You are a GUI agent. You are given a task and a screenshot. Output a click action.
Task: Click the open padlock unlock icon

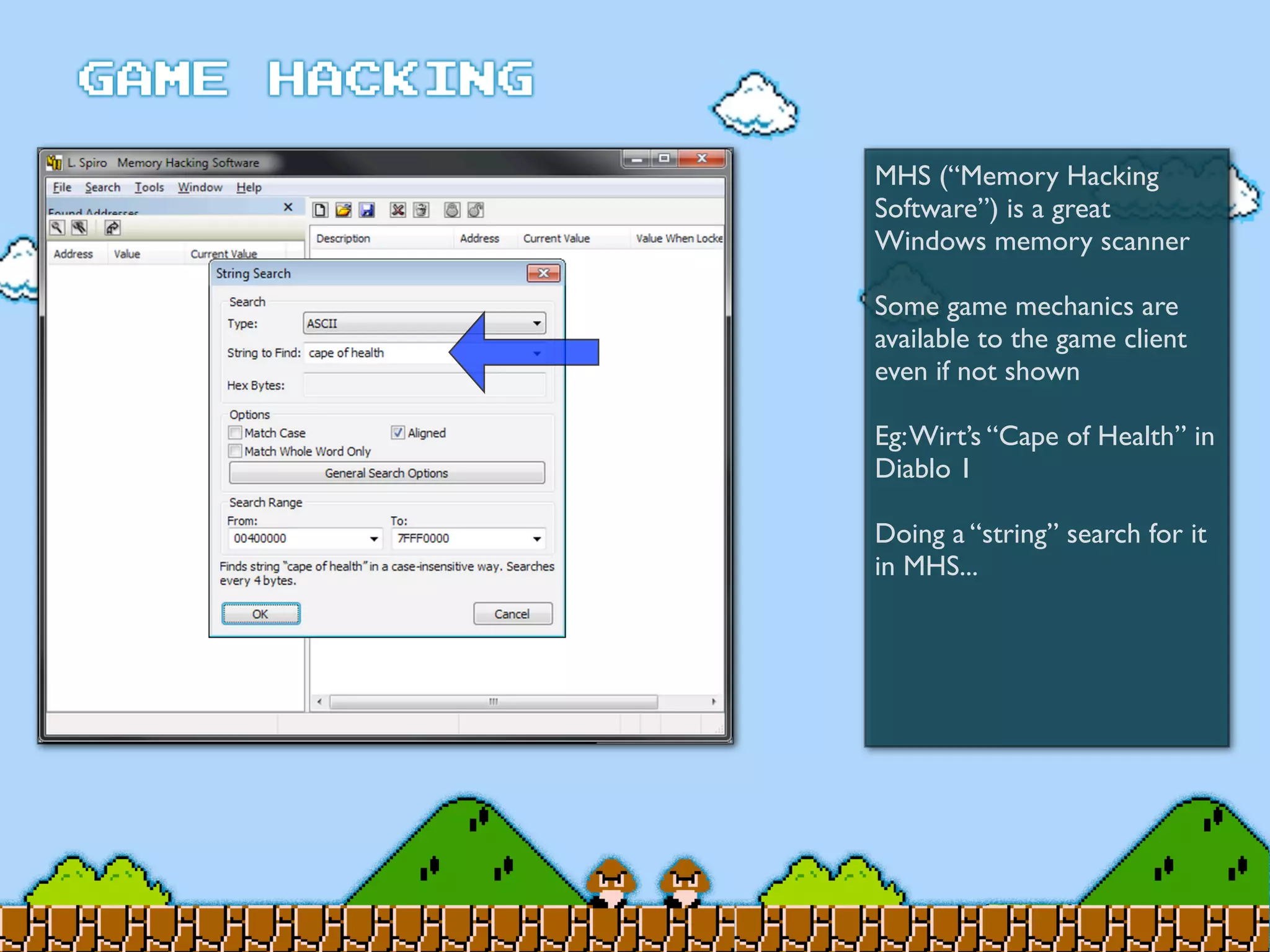pyautogui.click(x=476, y=210)
